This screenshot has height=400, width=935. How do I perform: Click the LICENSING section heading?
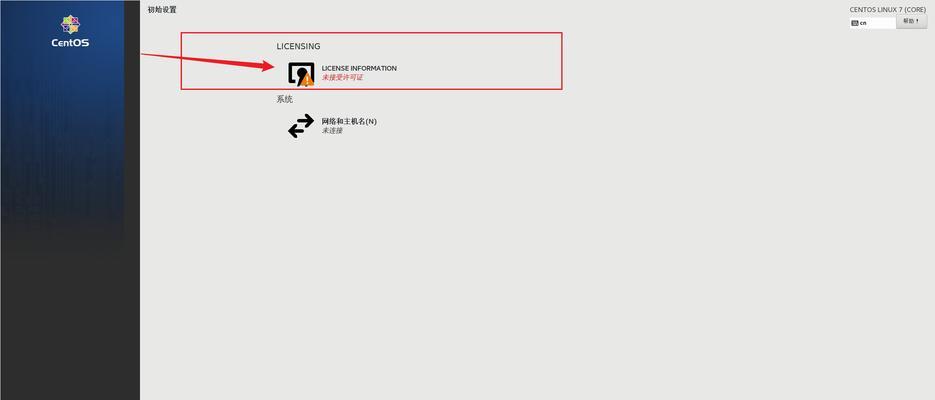[298, 46]
